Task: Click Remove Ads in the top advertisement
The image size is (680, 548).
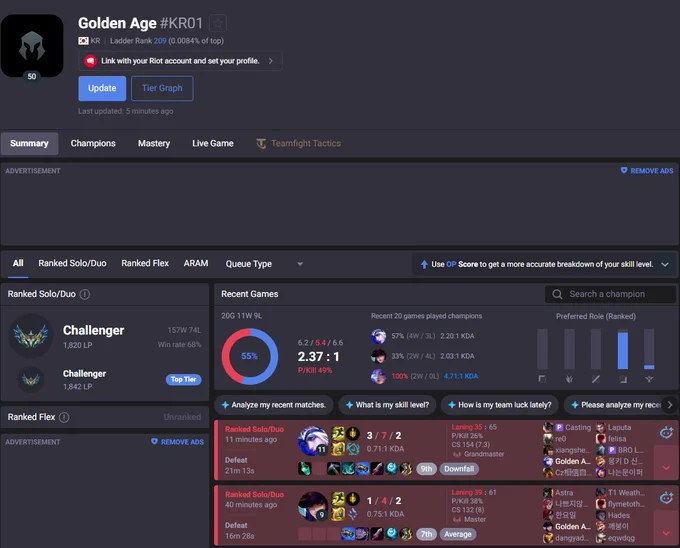Action: tap(647, 171)
